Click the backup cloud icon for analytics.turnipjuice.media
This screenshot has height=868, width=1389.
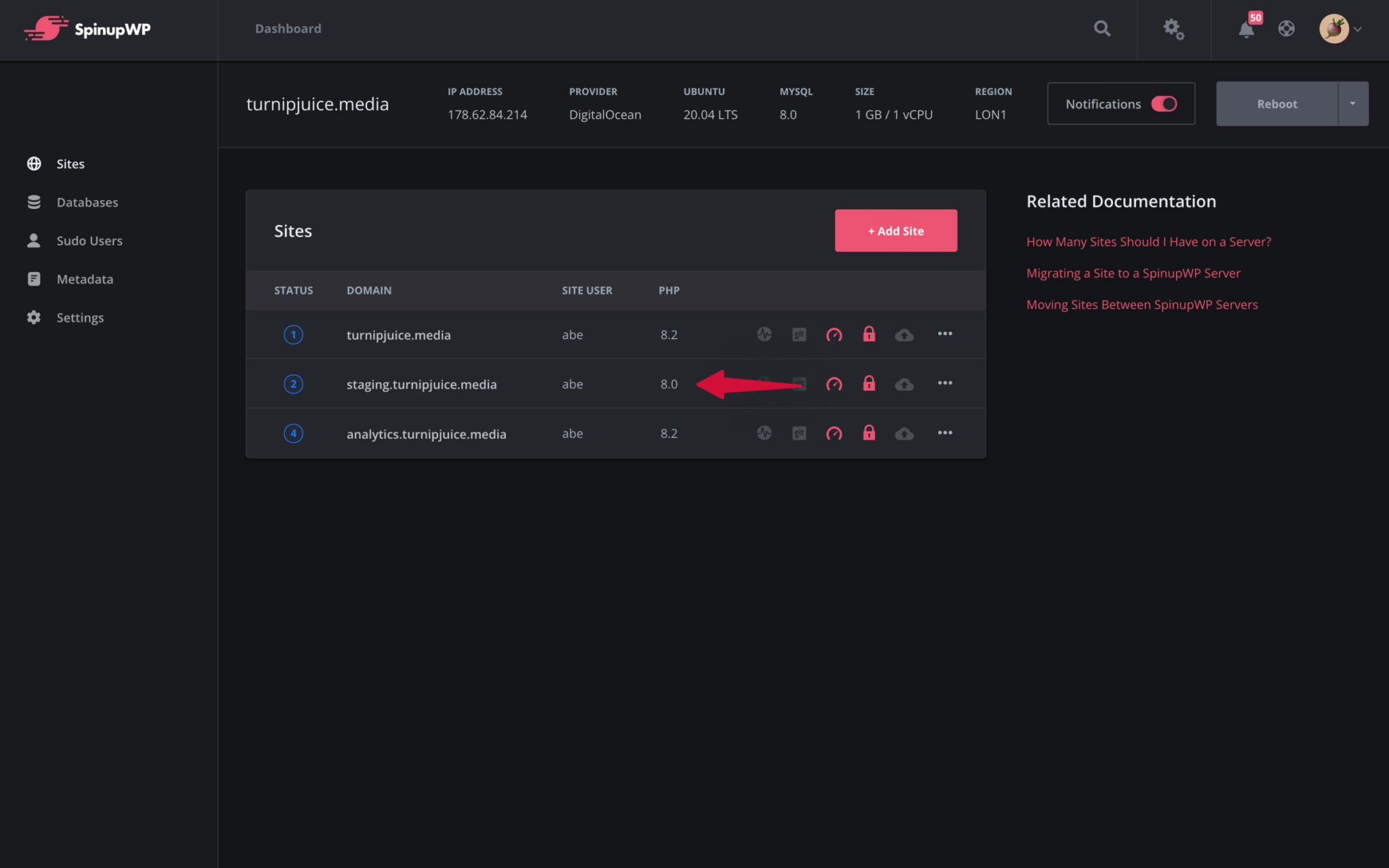pyautogui.click(x=904, y=433)
